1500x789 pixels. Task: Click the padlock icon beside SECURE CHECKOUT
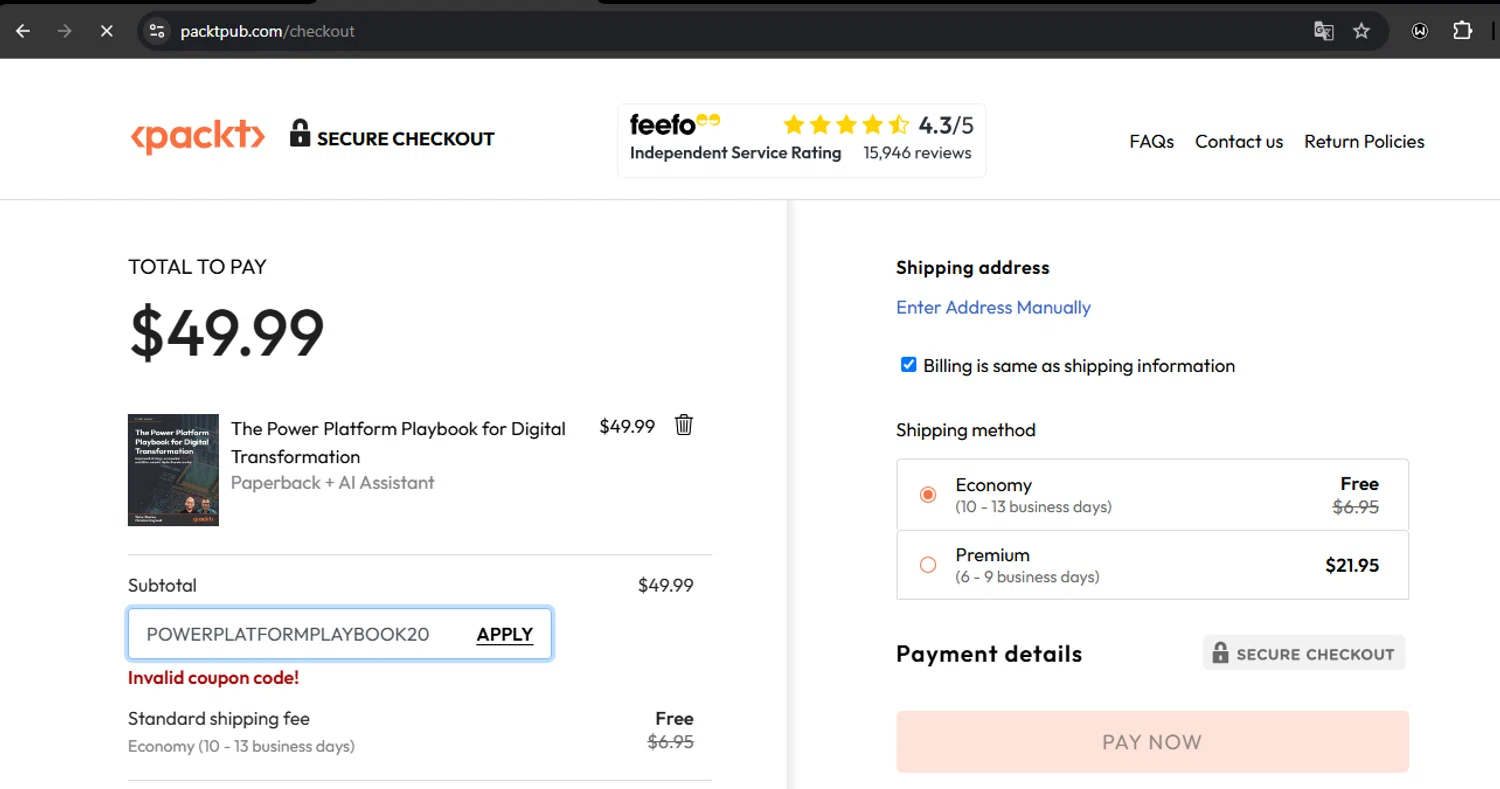point(299,133)
